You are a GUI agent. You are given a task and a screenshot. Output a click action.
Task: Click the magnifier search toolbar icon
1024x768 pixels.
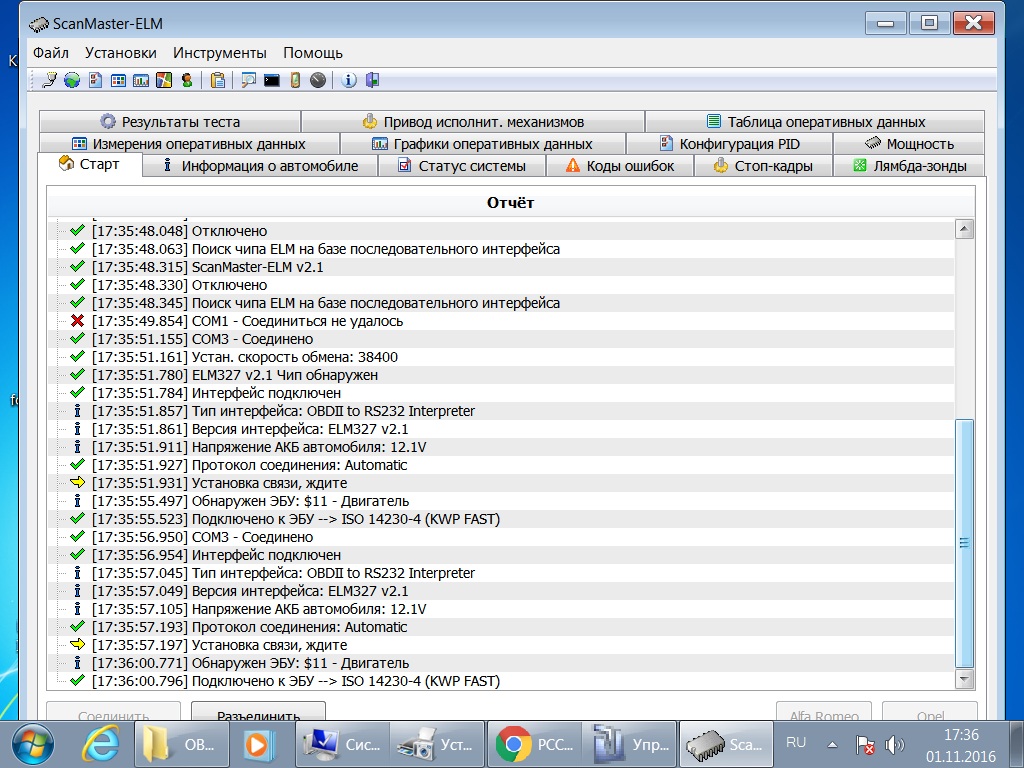click(x=248, y=80)
